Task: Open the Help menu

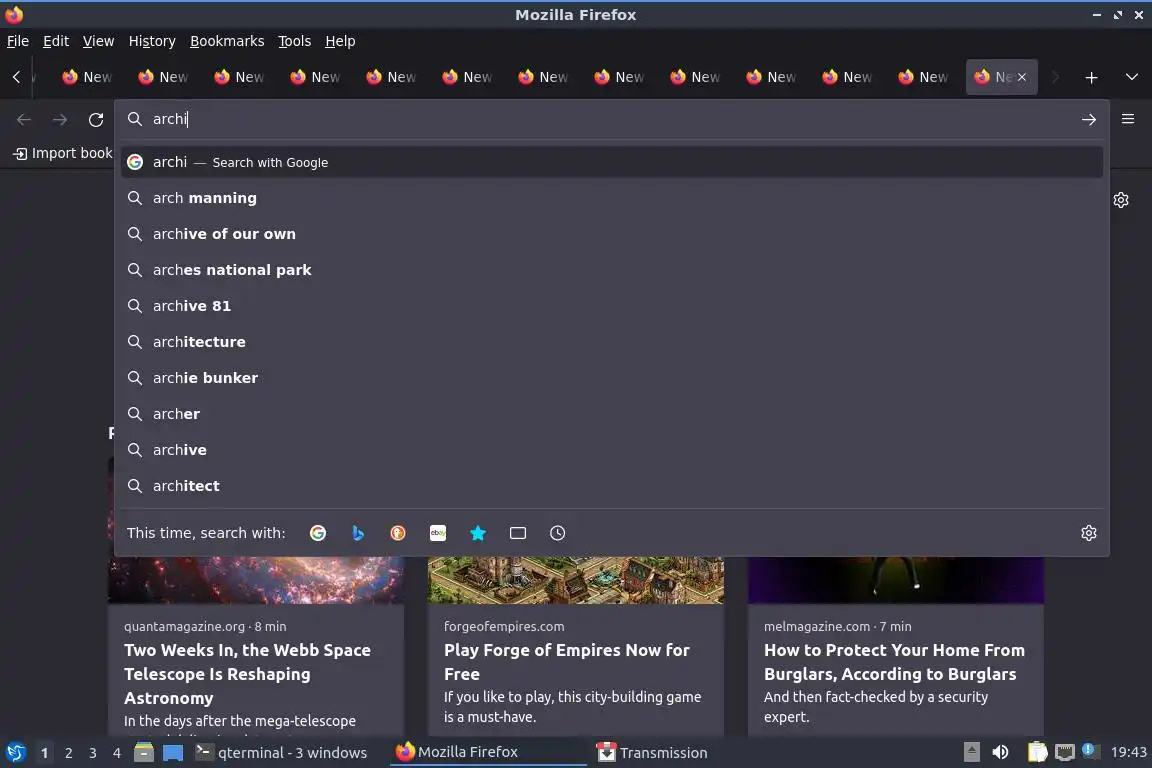Action: 340,41
